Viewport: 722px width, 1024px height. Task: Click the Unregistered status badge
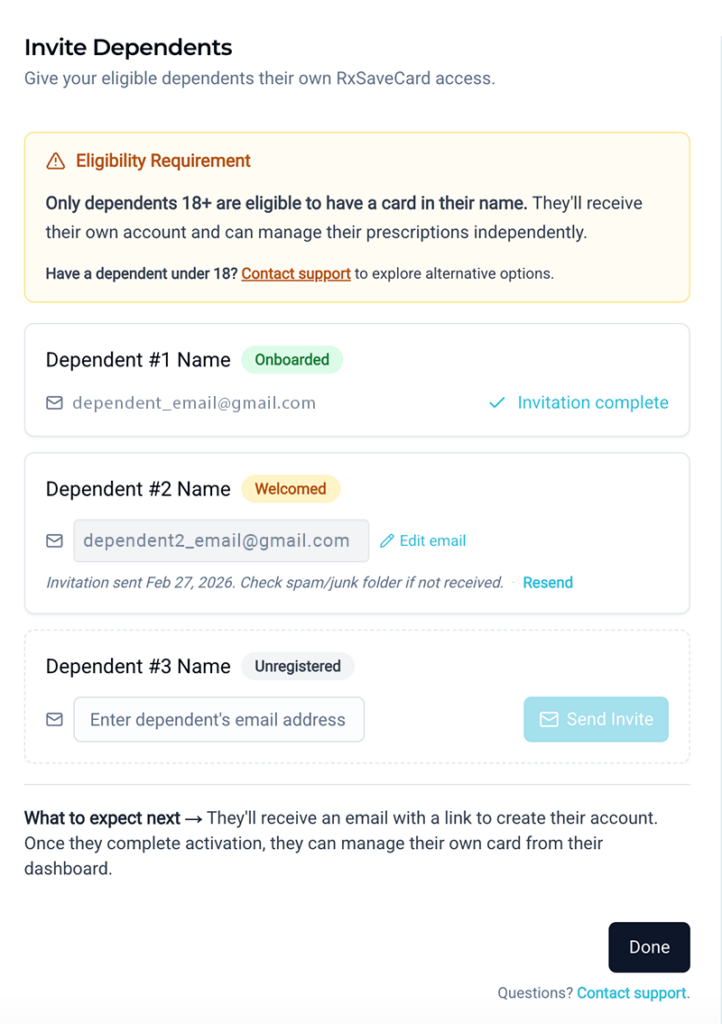(297, 666)
